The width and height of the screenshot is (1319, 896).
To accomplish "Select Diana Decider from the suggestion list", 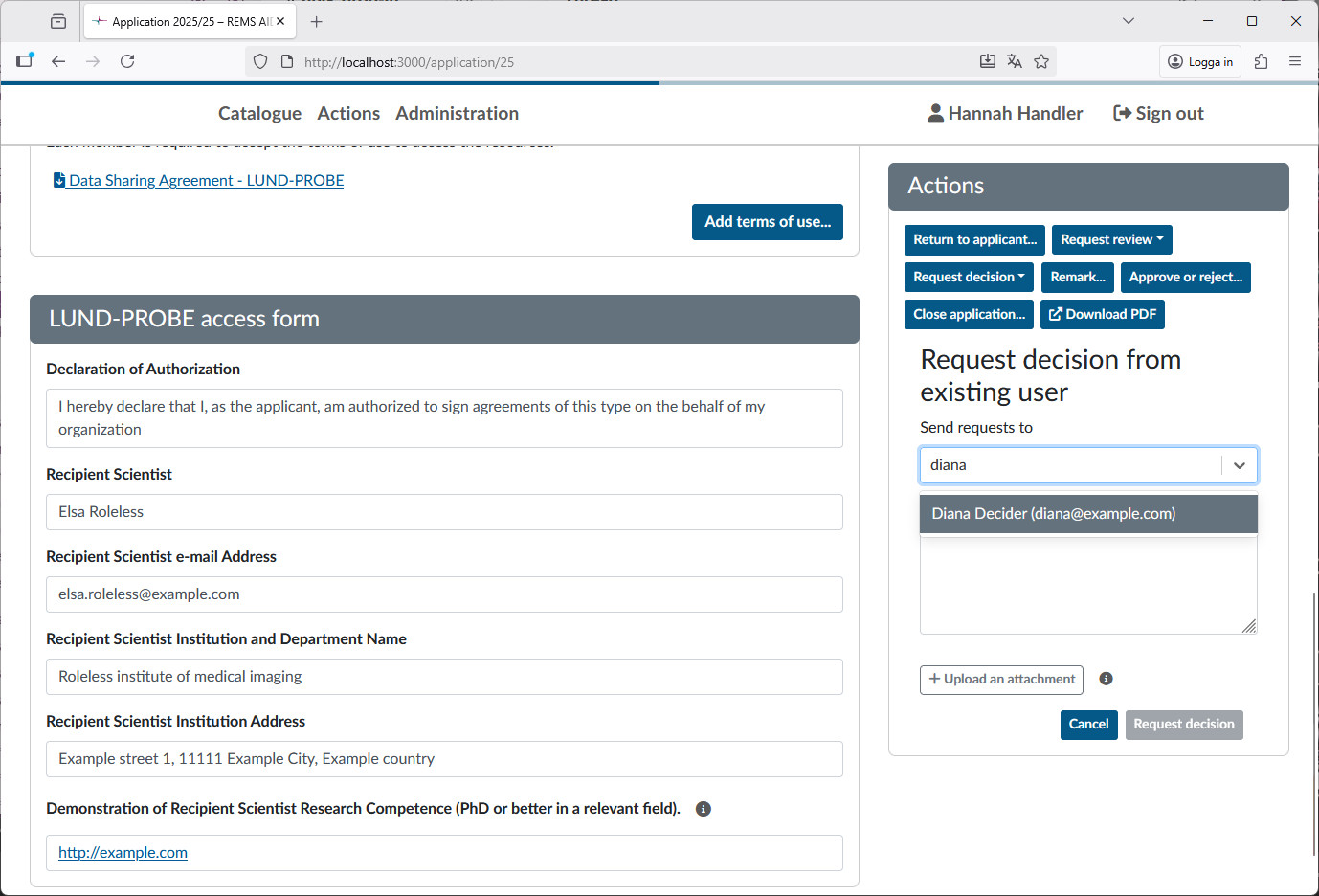I will [x=1053, y=513].
